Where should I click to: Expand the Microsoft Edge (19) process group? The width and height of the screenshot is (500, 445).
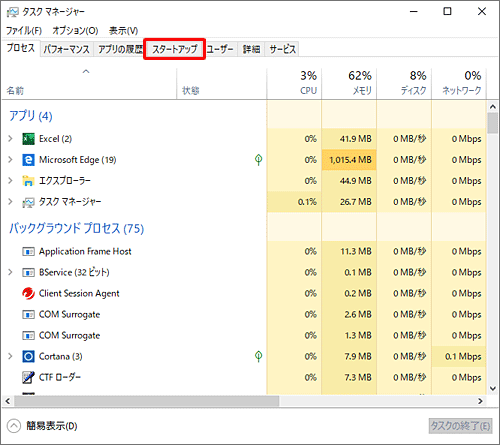pyautogui.click(x=10, y=160)
